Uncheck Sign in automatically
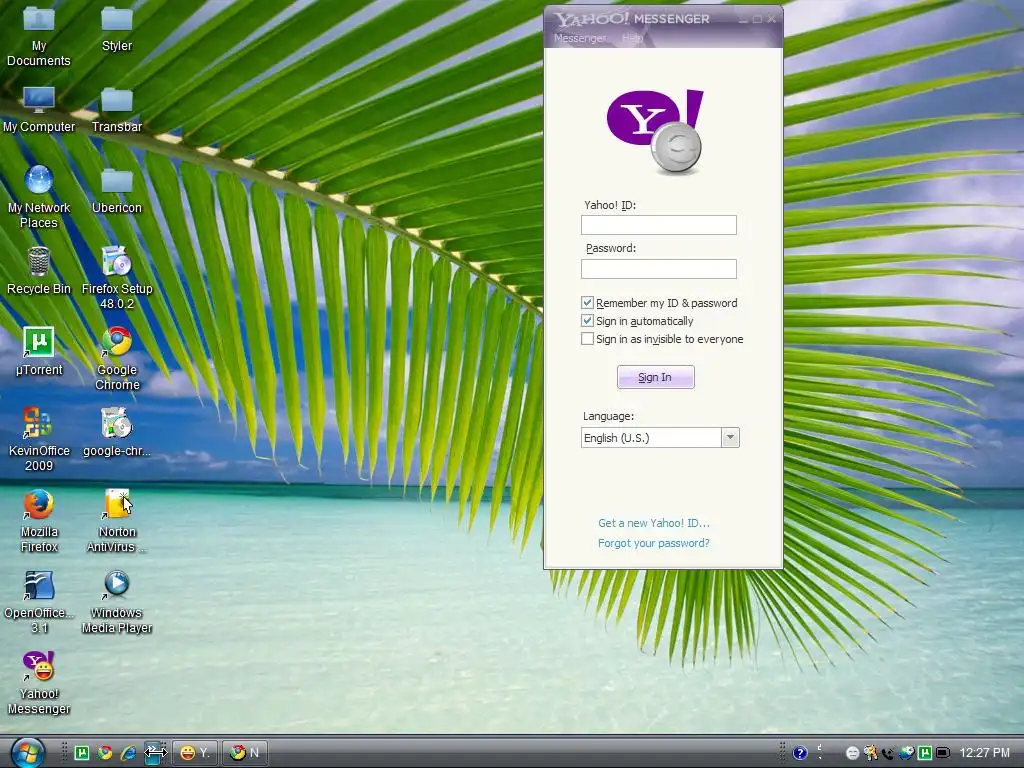 [x=587, y=321]
